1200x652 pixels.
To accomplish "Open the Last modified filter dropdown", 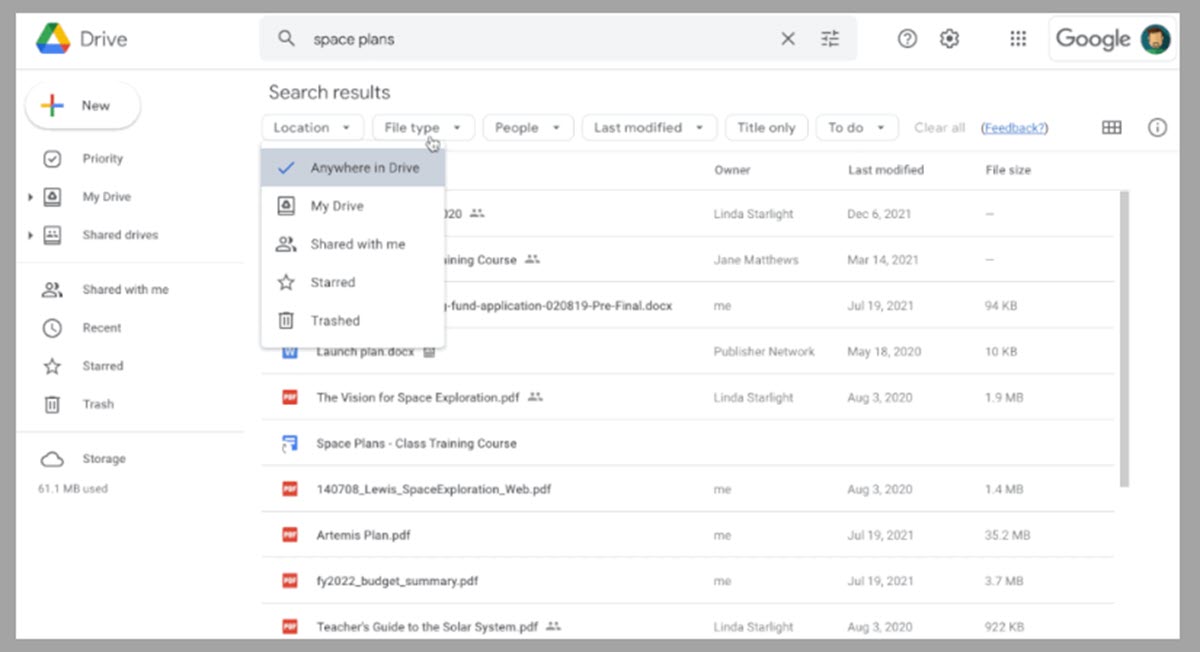I will [x=649, y=128].
